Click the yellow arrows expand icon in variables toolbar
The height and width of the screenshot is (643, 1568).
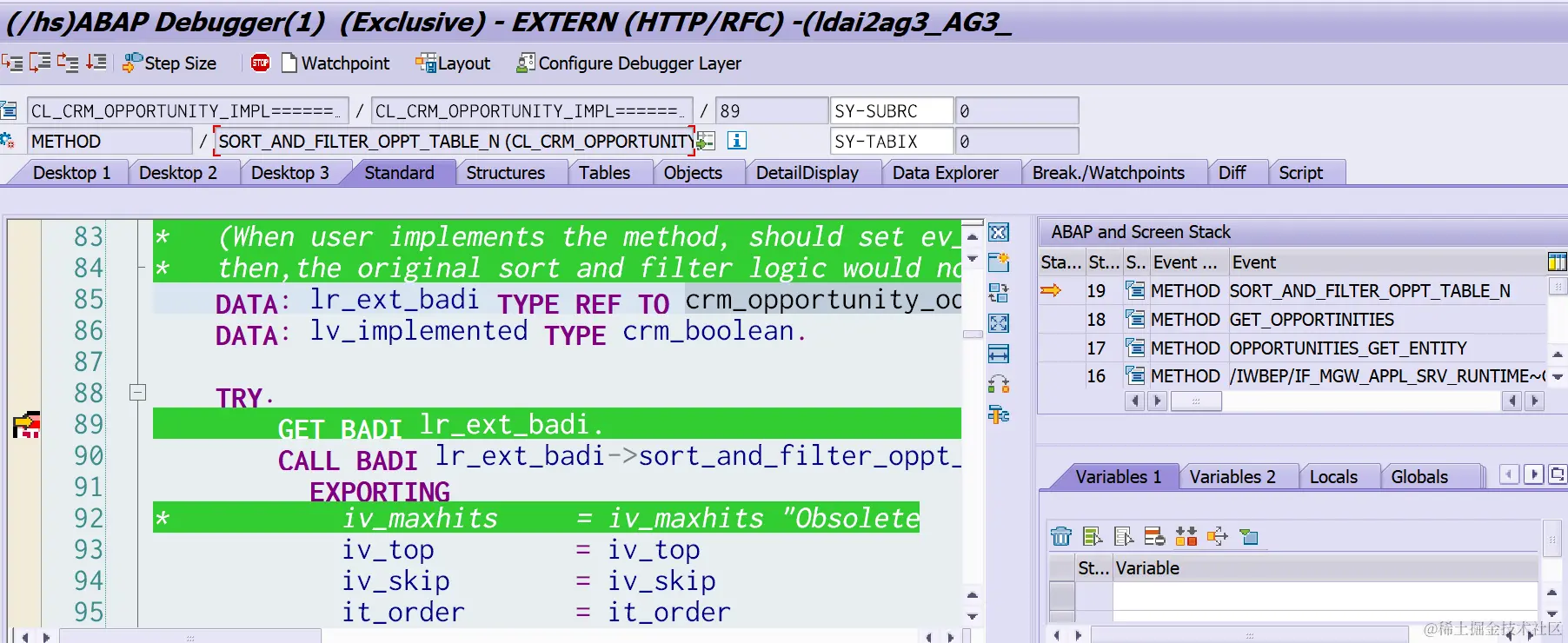1217,536
